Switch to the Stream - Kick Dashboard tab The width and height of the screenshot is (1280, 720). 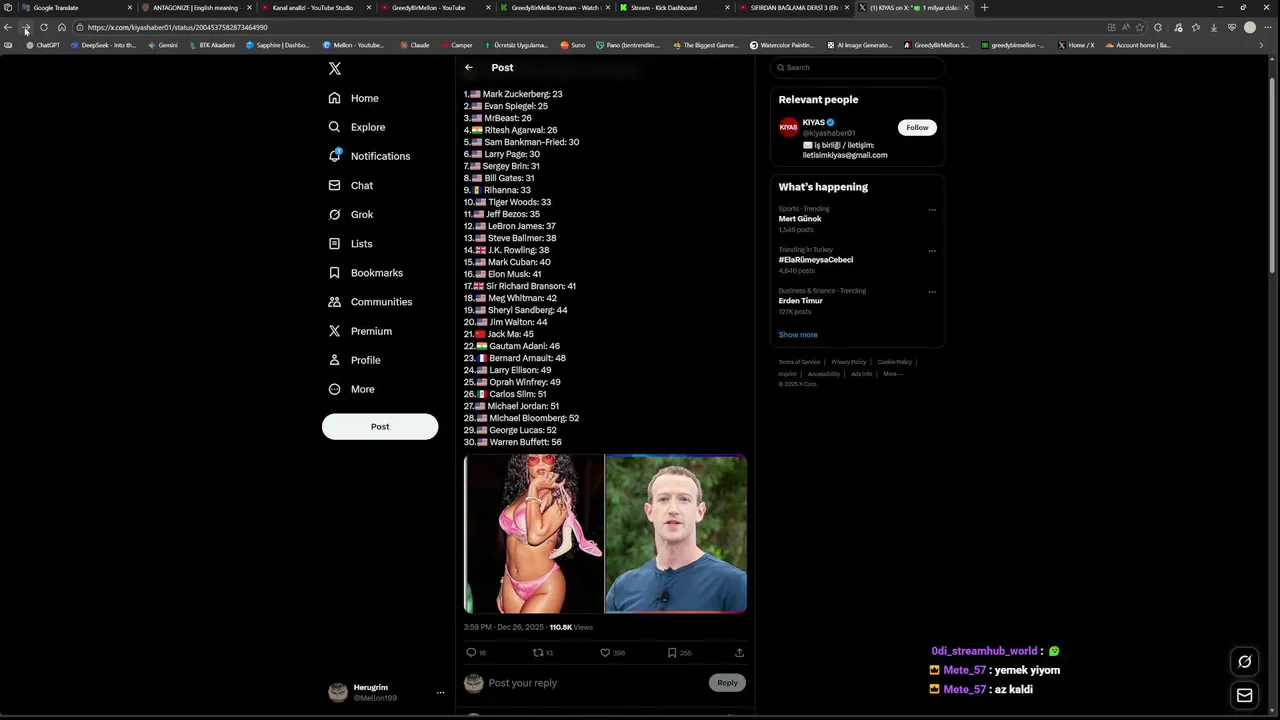click(x=672, y=7)
